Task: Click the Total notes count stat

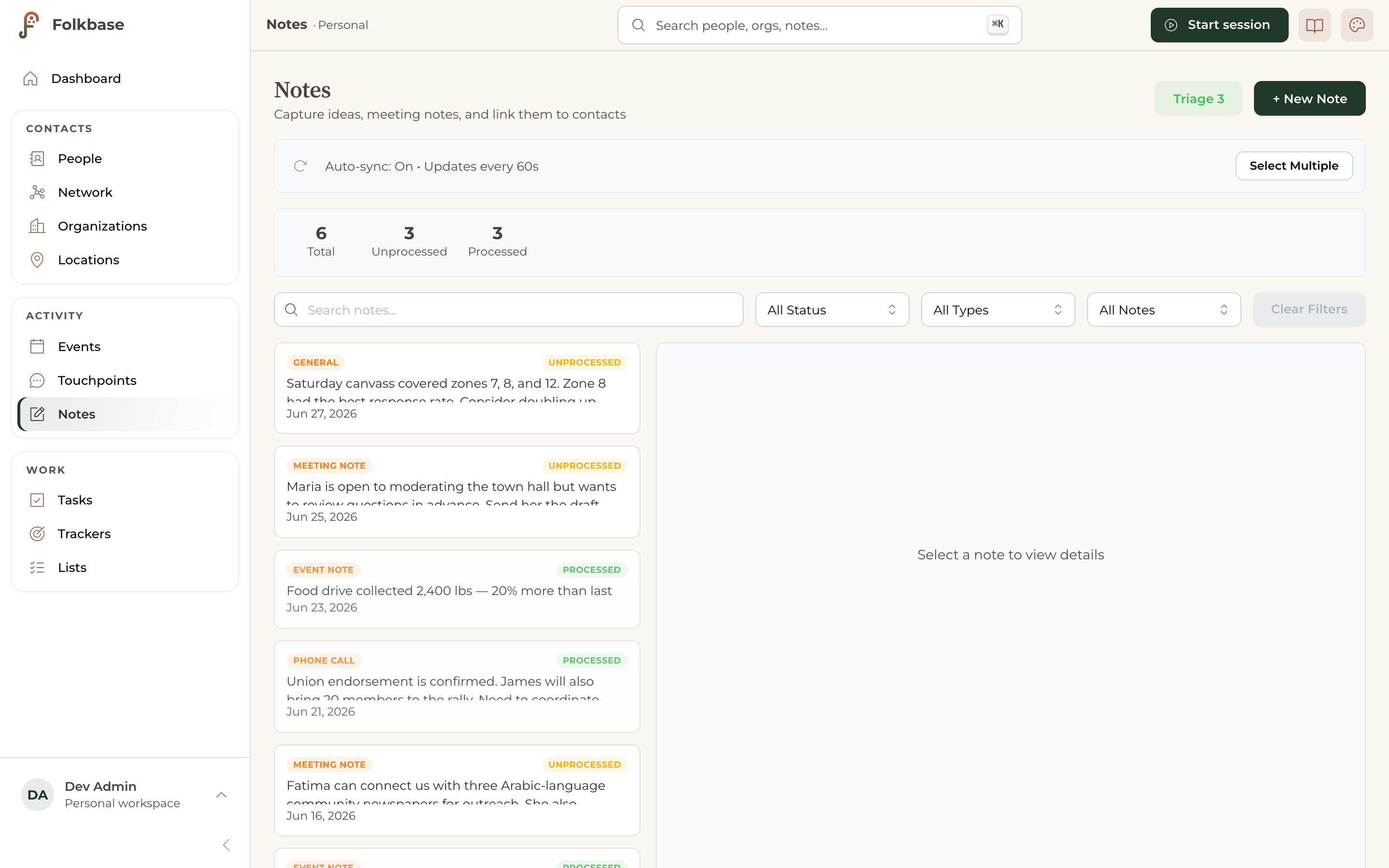Action: click(x=321, y=242)
